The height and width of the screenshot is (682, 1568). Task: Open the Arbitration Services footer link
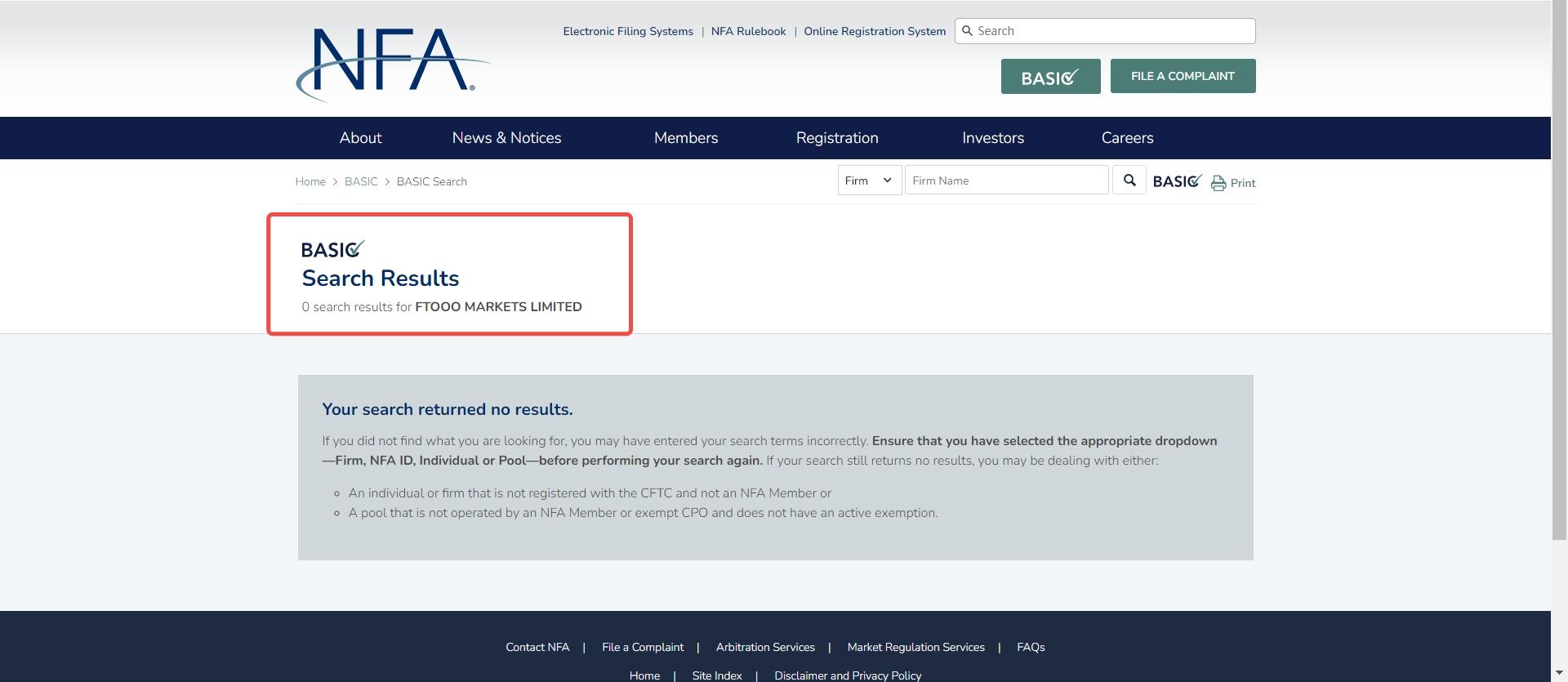[x=765, y=647]
